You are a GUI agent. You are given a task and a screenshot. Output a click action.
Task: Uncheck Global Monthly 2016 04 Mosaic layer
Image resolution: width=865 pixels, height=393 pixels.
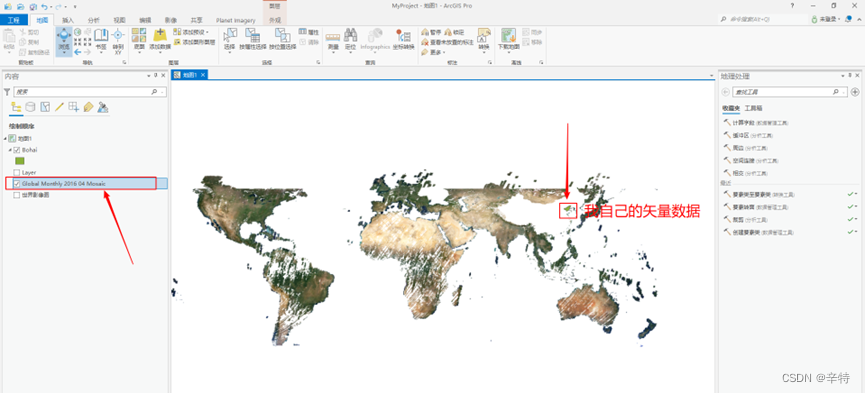tap(17, 183)
